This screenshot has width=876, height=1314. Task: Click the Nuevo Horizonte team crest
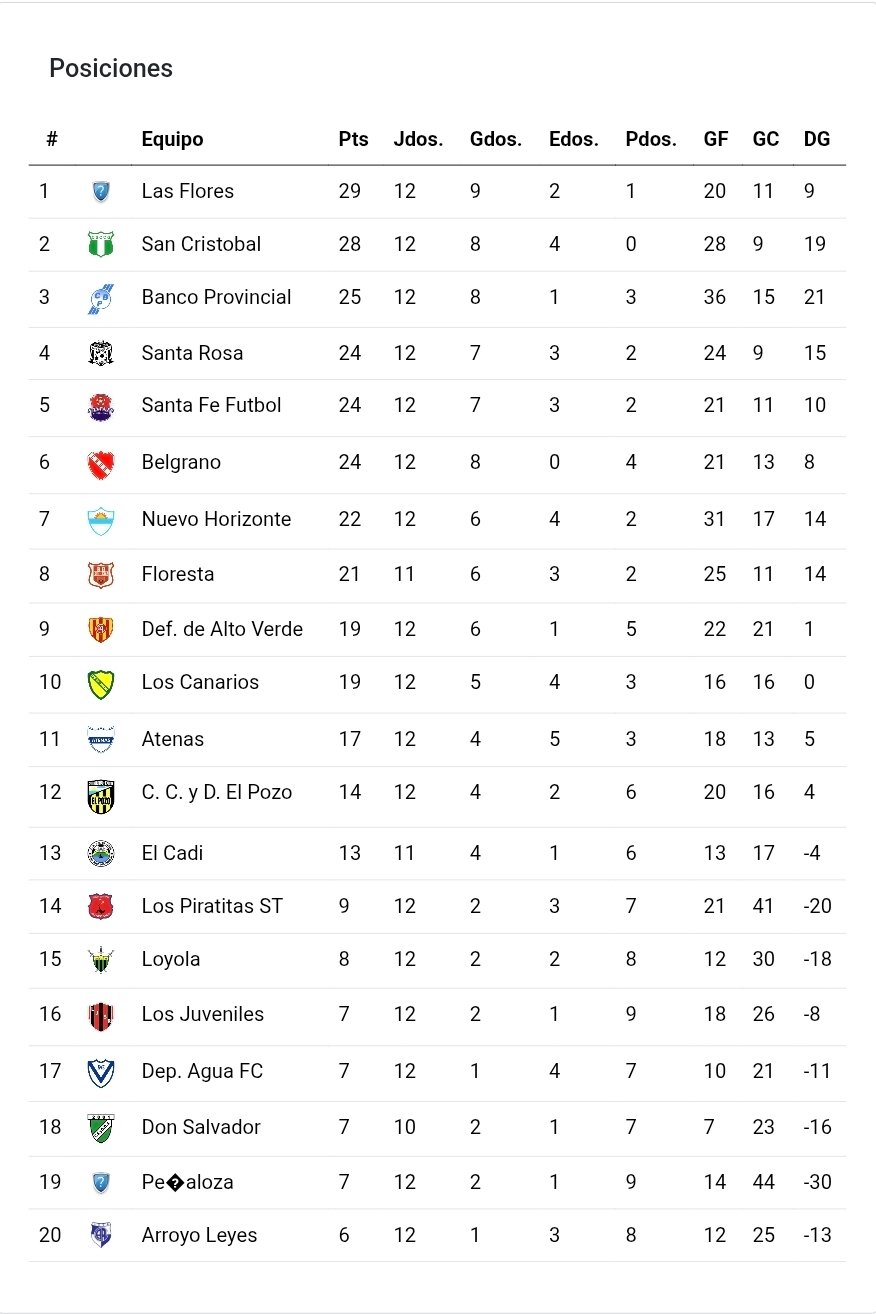click(x=101, y=520)
